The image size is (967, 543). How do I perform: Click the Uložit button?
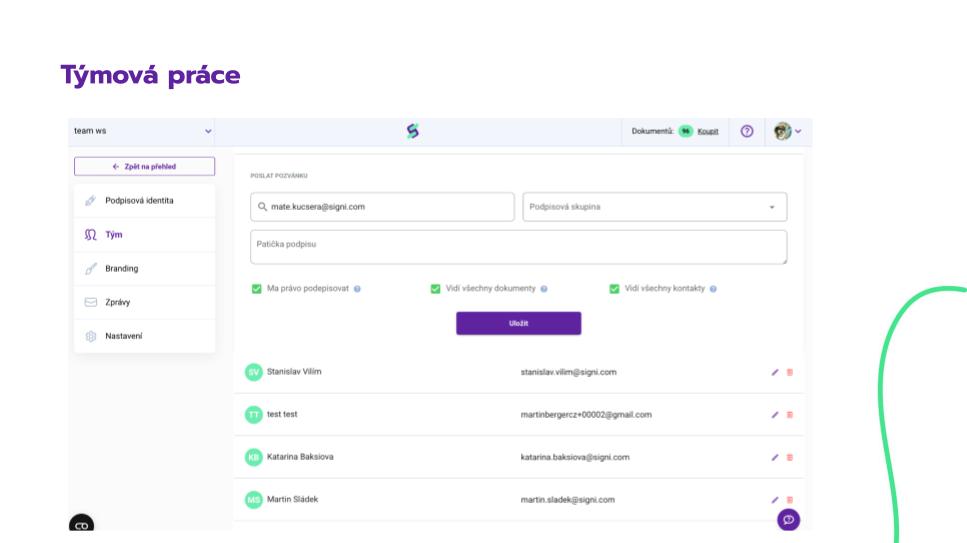(518, 323)
